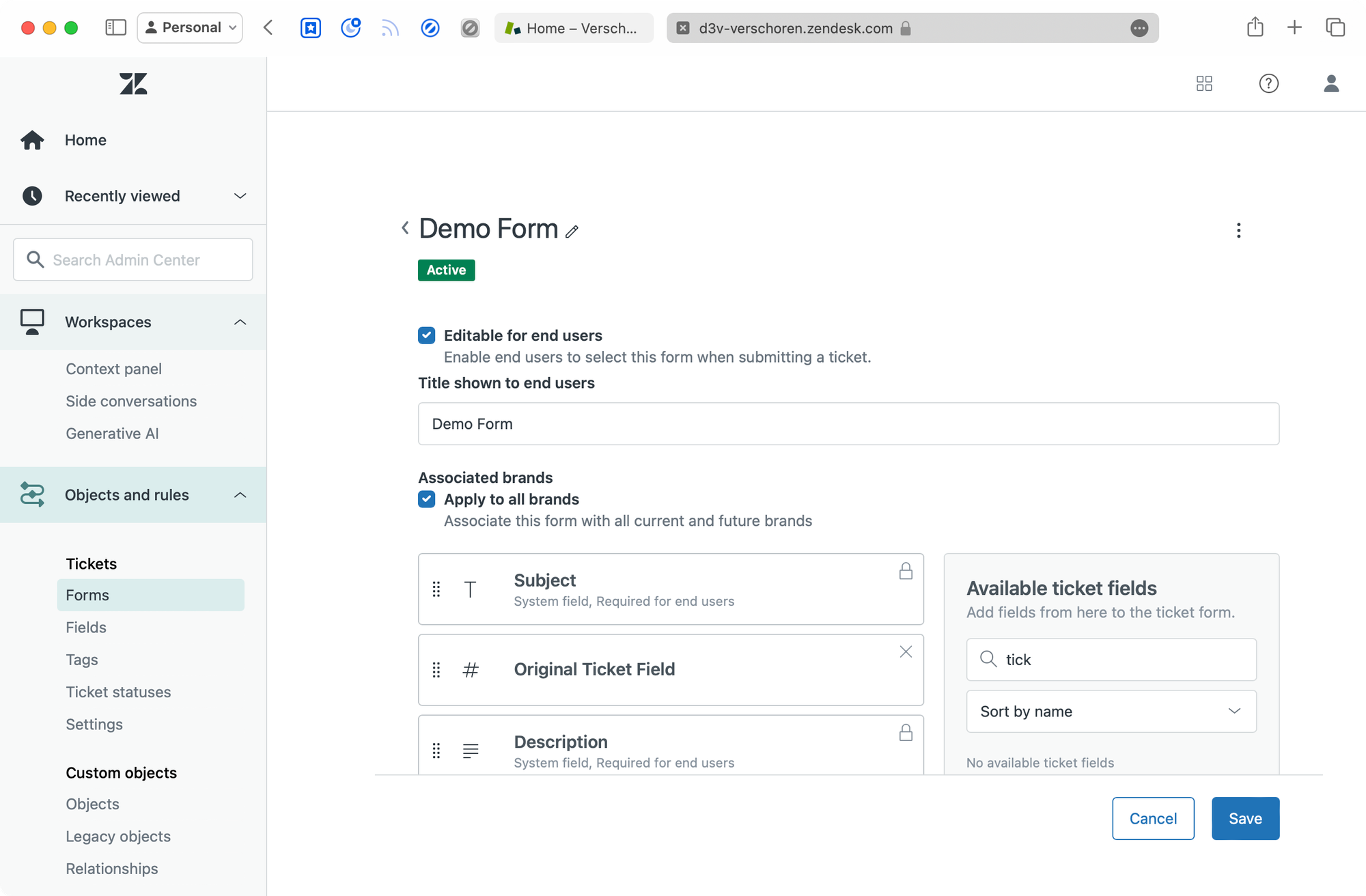Open the Zendesk products grid icon
Screen dimensions: 1366x896
tap(1204, 83)
